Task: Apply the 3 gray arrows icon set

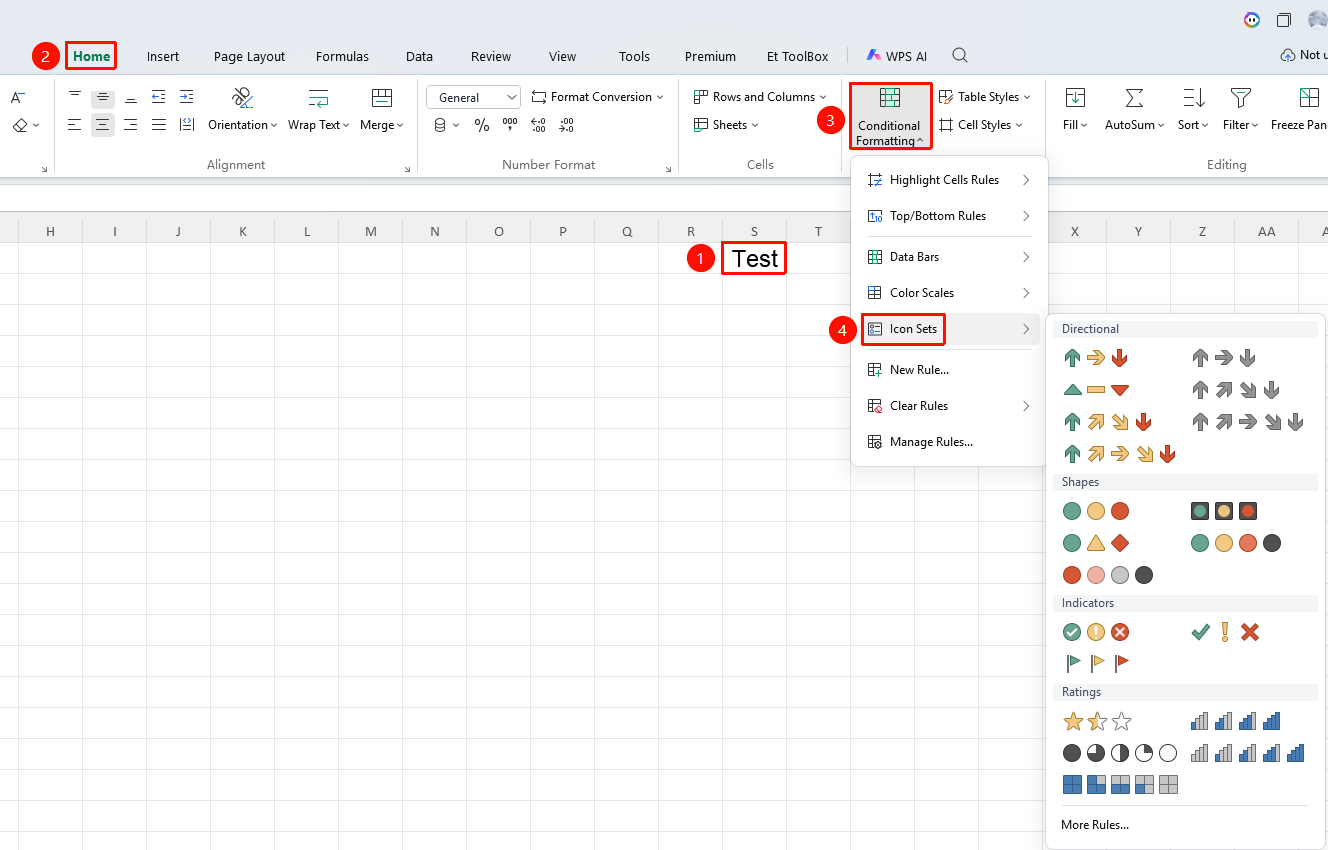Action: [x=1223, y=358]
